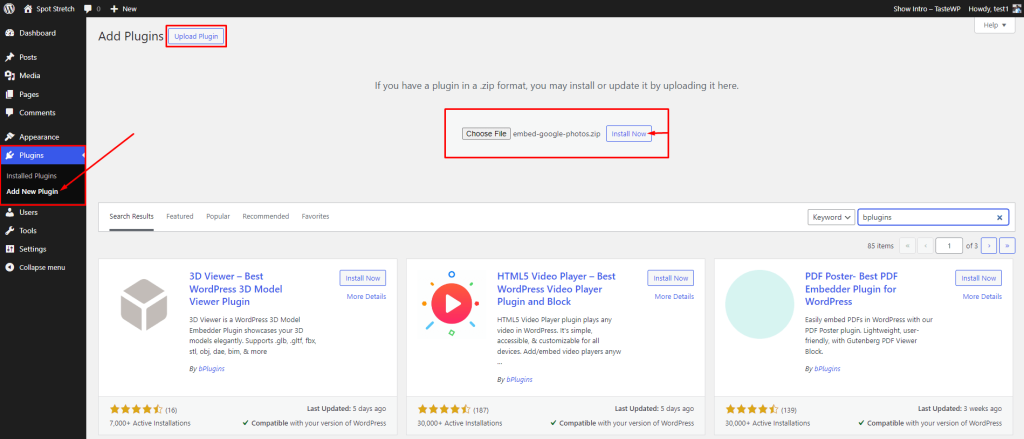
Task: Switch to the Popular tab
Action: [217, 216]
